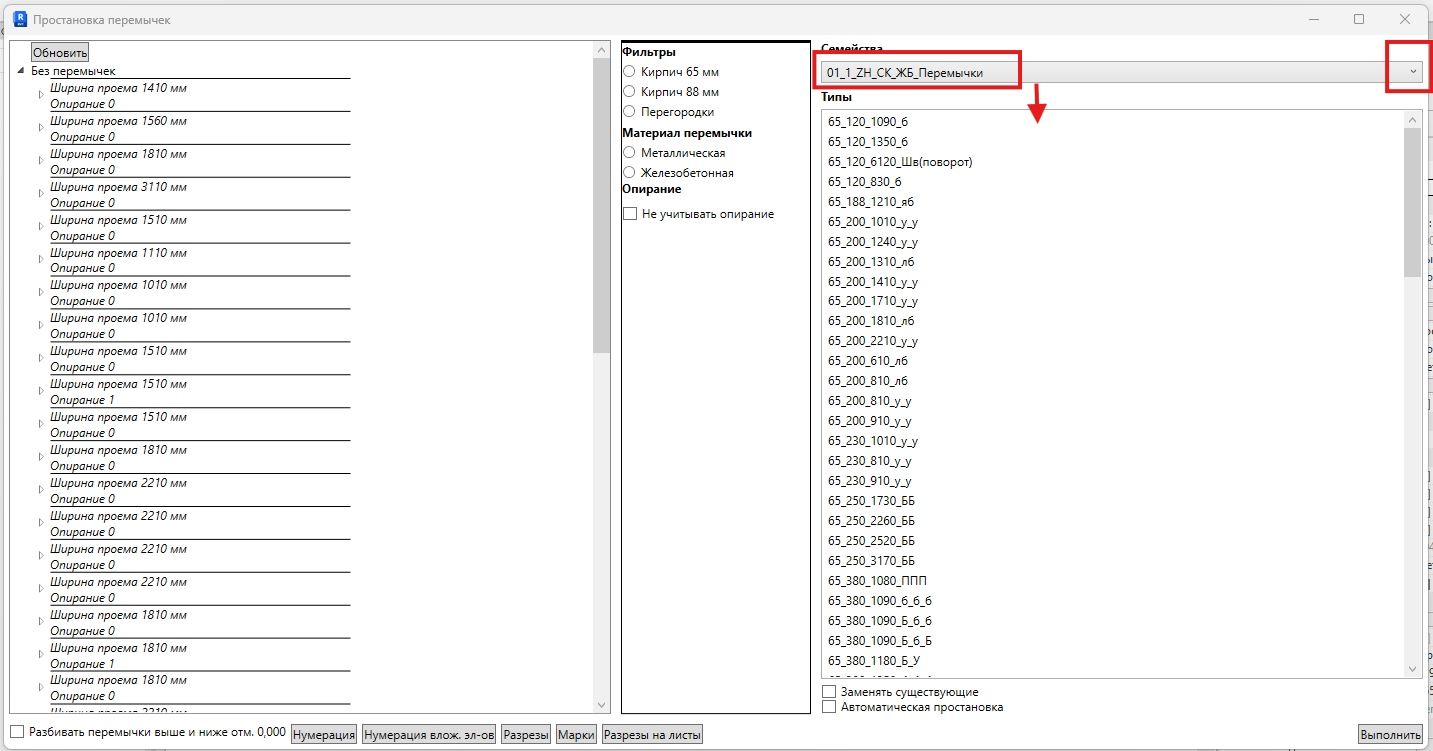The width and height of the screenshot is (1433, 751).
Task: Select type 65_200_810_л6
Action: (x=868, y=381)
